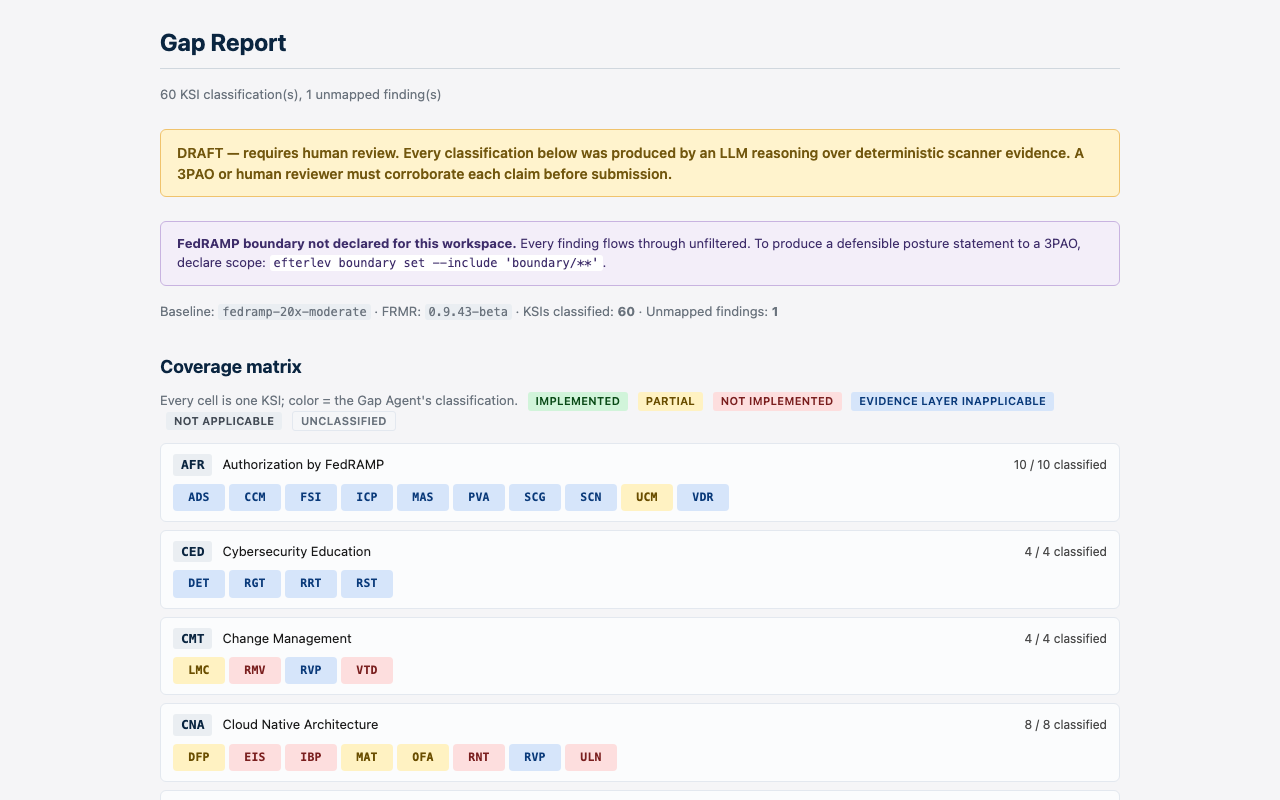The image size is (1280, 800).
Task: Select the SCN KSI cell
Action: (591, 497)
